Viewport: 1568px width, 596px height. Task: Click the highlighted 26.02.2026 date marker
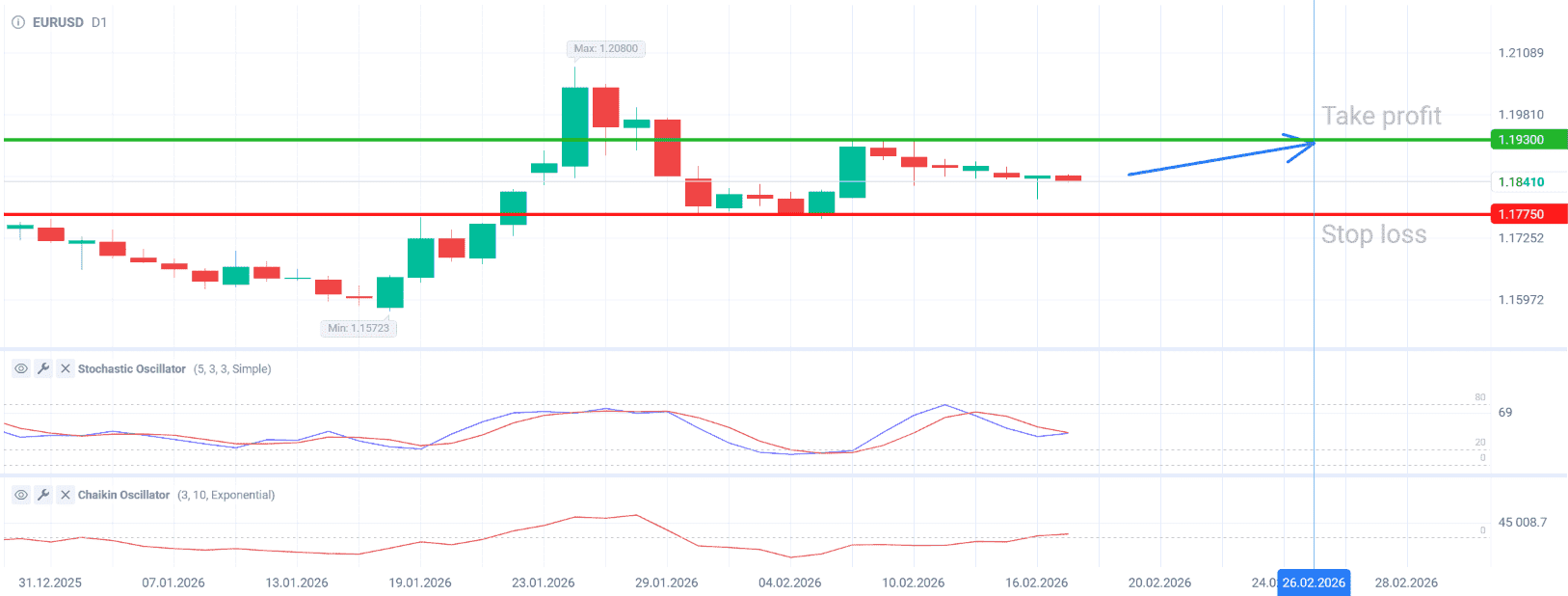coord(1313,582)
